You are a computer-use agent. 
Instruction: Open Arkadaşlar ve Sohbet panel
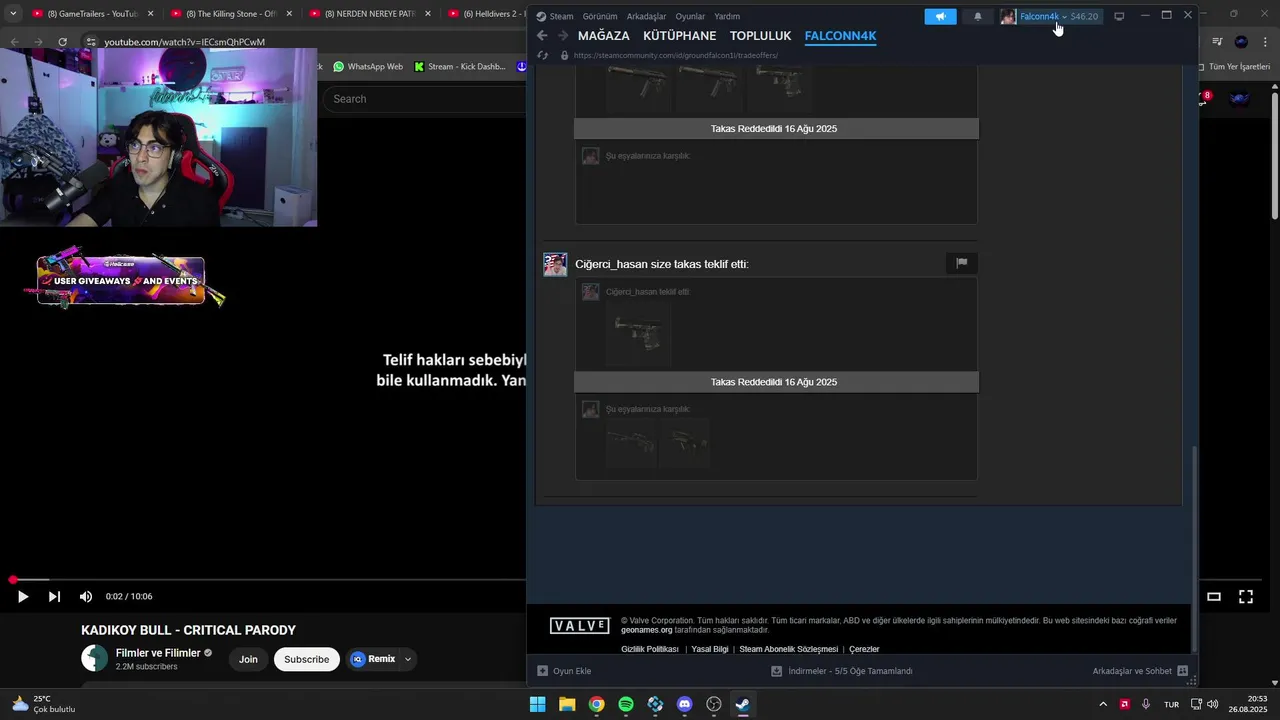tap(1140, 671)
